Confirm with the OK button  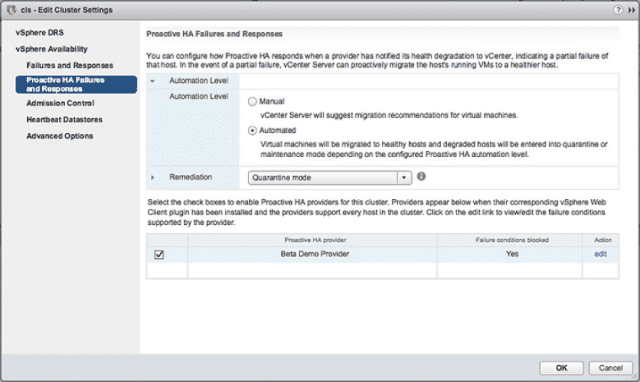(562, 368)
